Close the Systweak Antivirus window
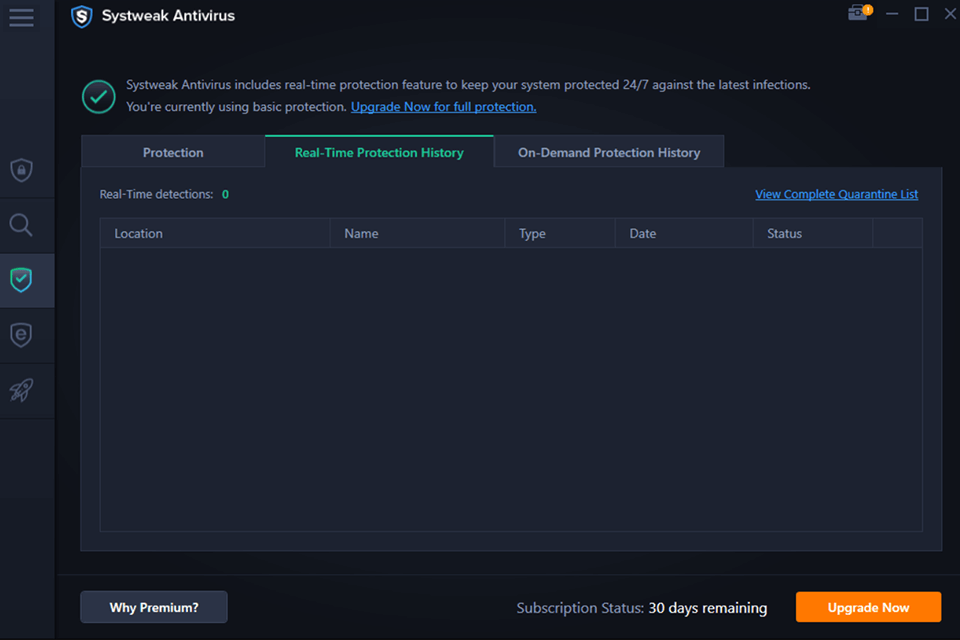This screenshot has width=960, height=640. coord(950,14)
